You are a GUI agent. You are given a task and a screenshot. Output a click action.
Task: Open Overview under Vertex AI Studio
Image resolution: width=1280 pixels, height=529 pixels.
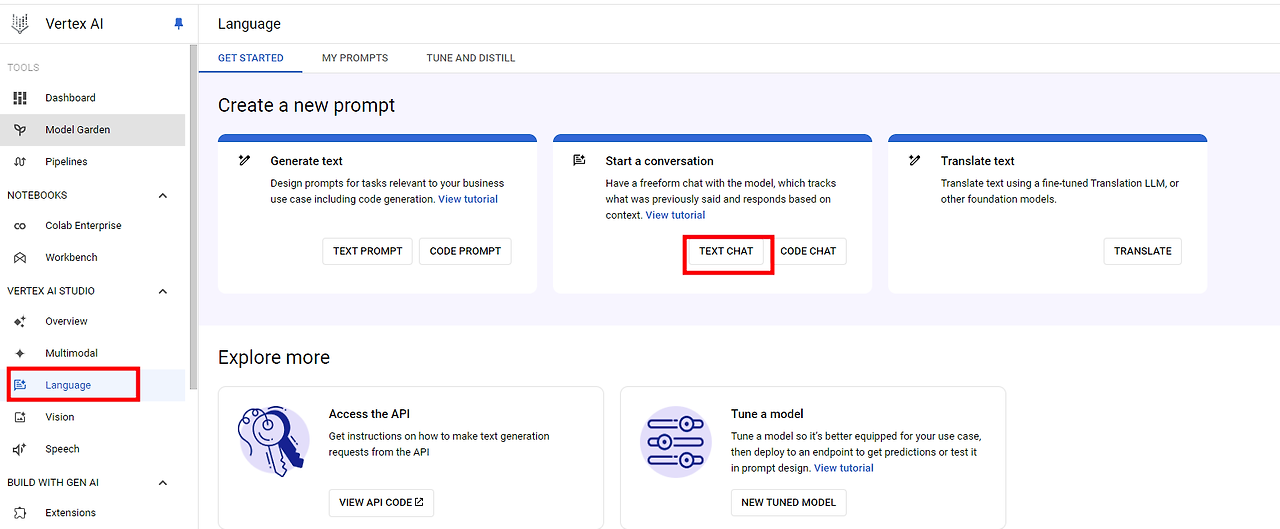[92, 322]
